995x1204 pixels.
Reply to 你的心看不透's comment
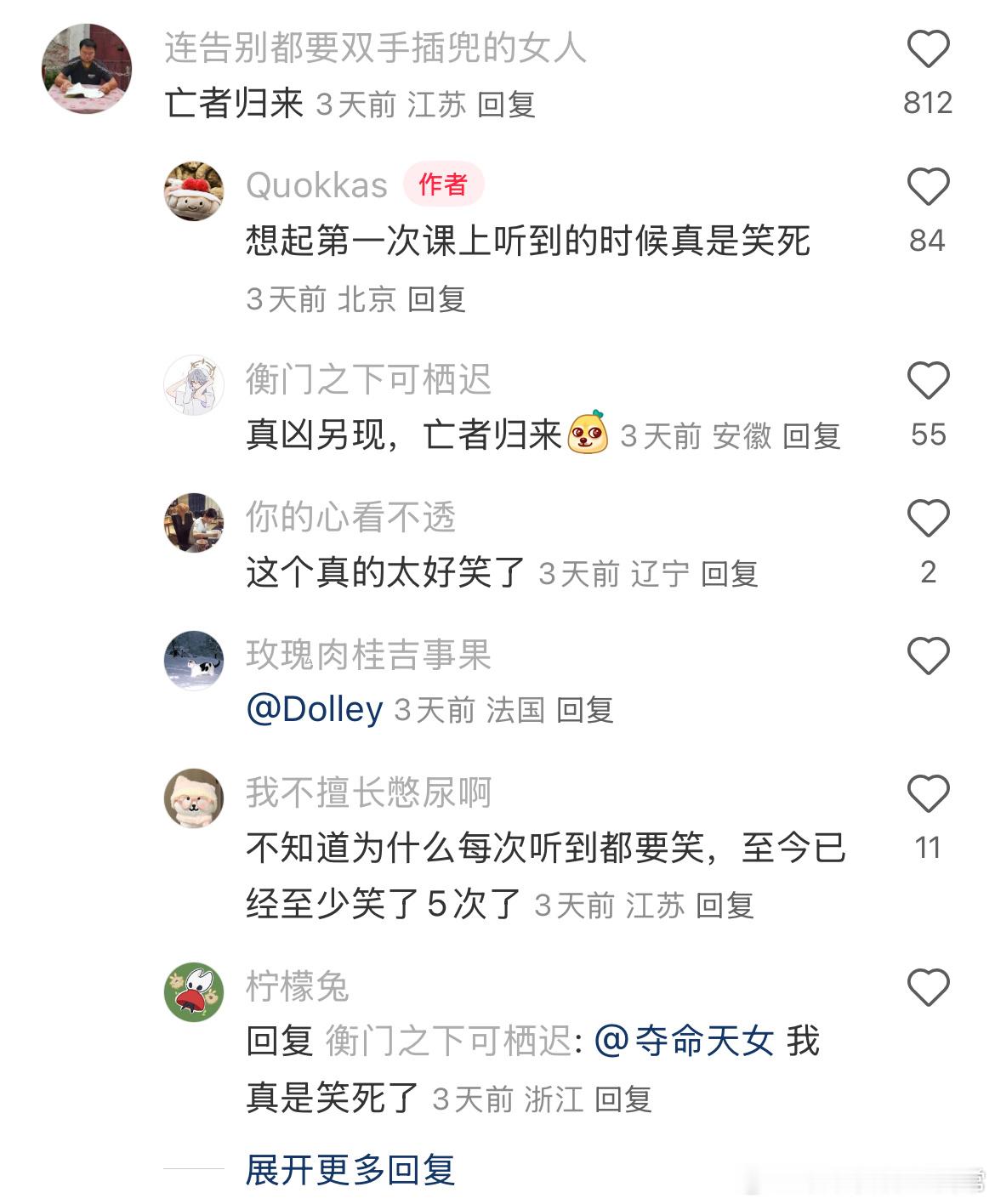[730, 574]
